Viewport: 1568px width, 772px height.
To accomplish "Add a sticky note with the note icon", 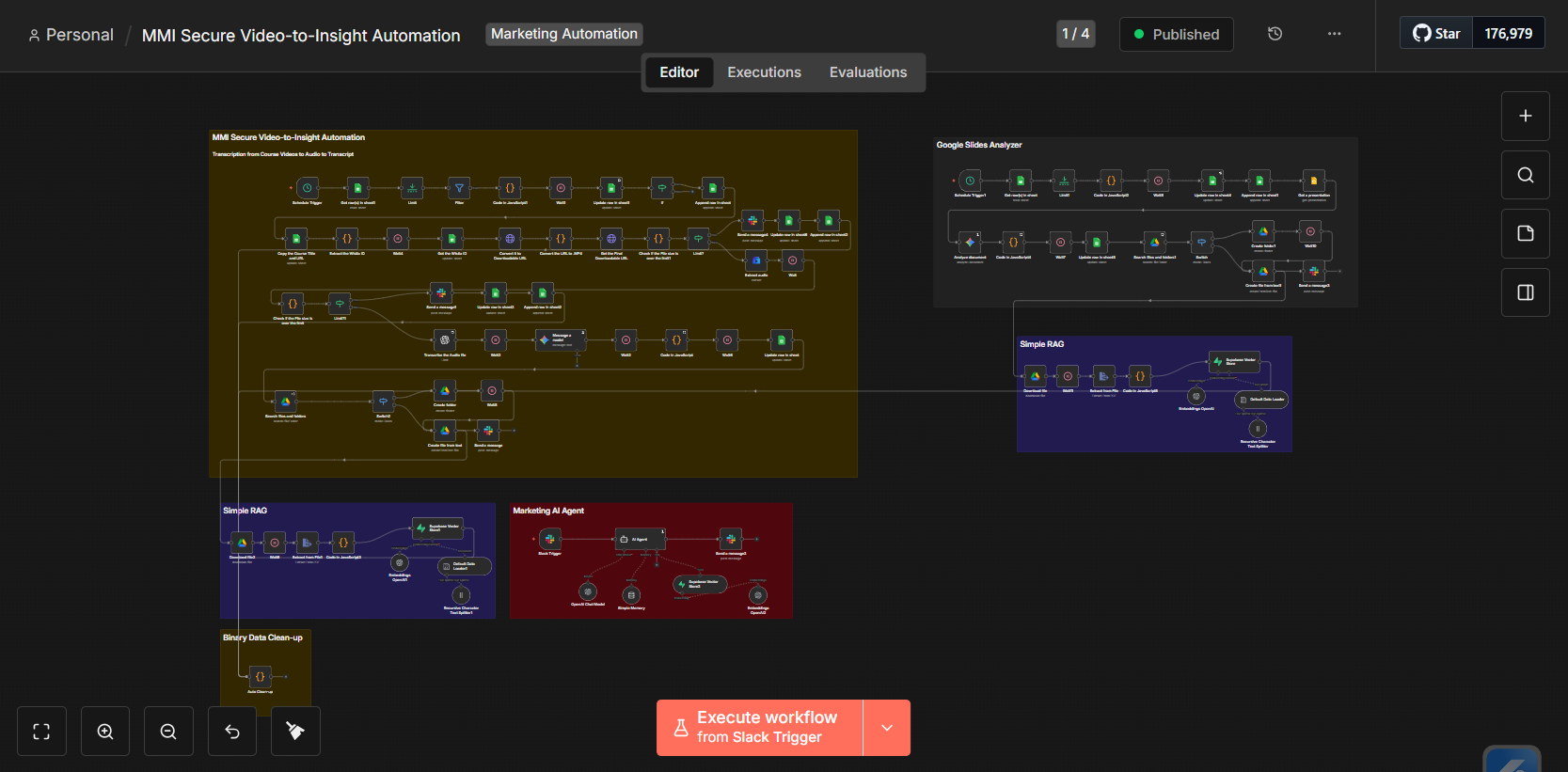I will (x=1526, y=233).
